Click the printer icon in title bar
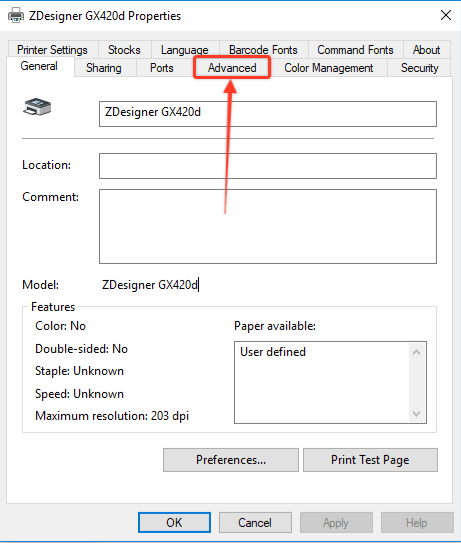The width and height of the screenshot is (461, 543). coord(16,16)
